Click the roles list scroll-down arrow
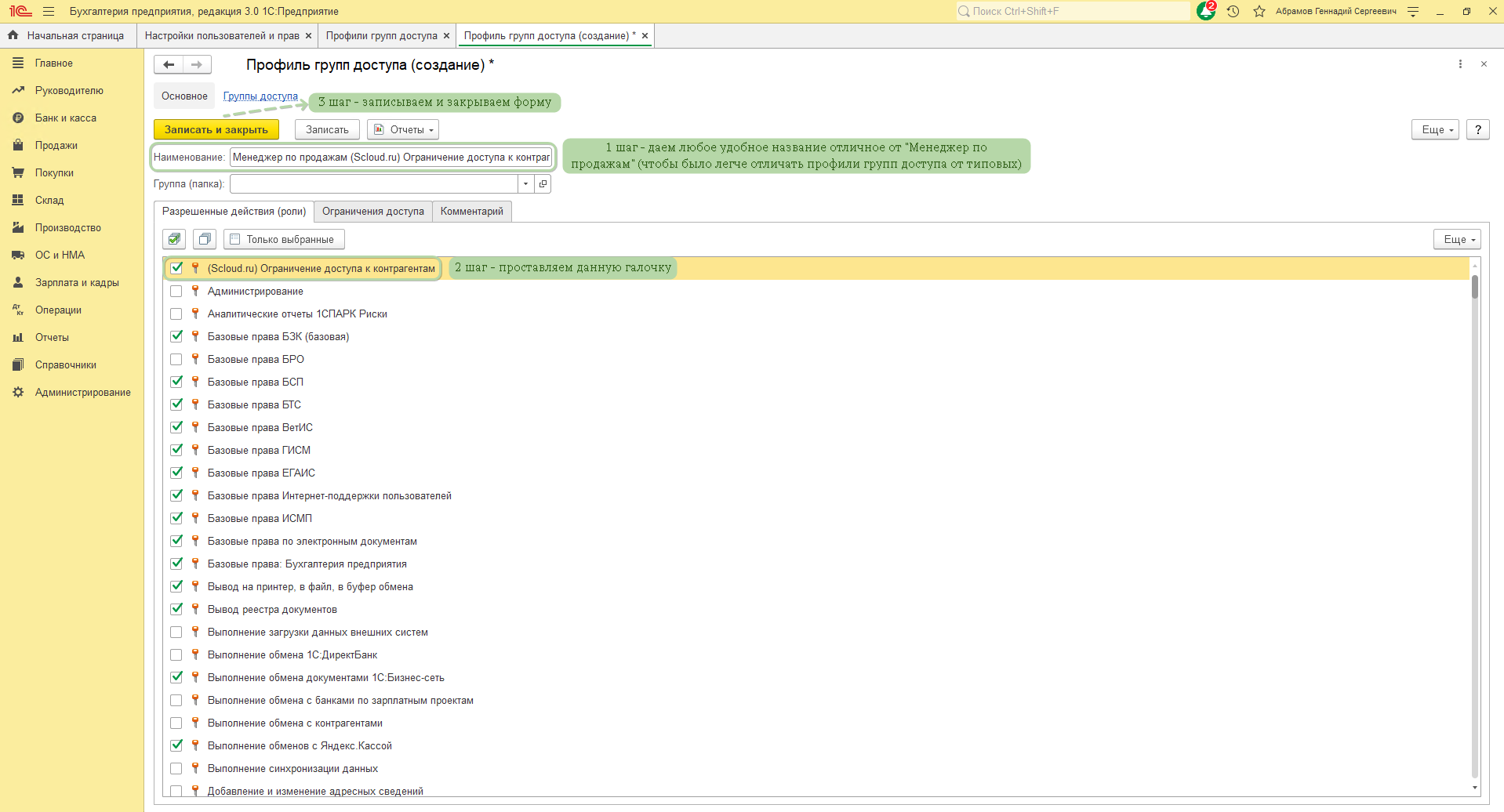 coord(1475,788)
